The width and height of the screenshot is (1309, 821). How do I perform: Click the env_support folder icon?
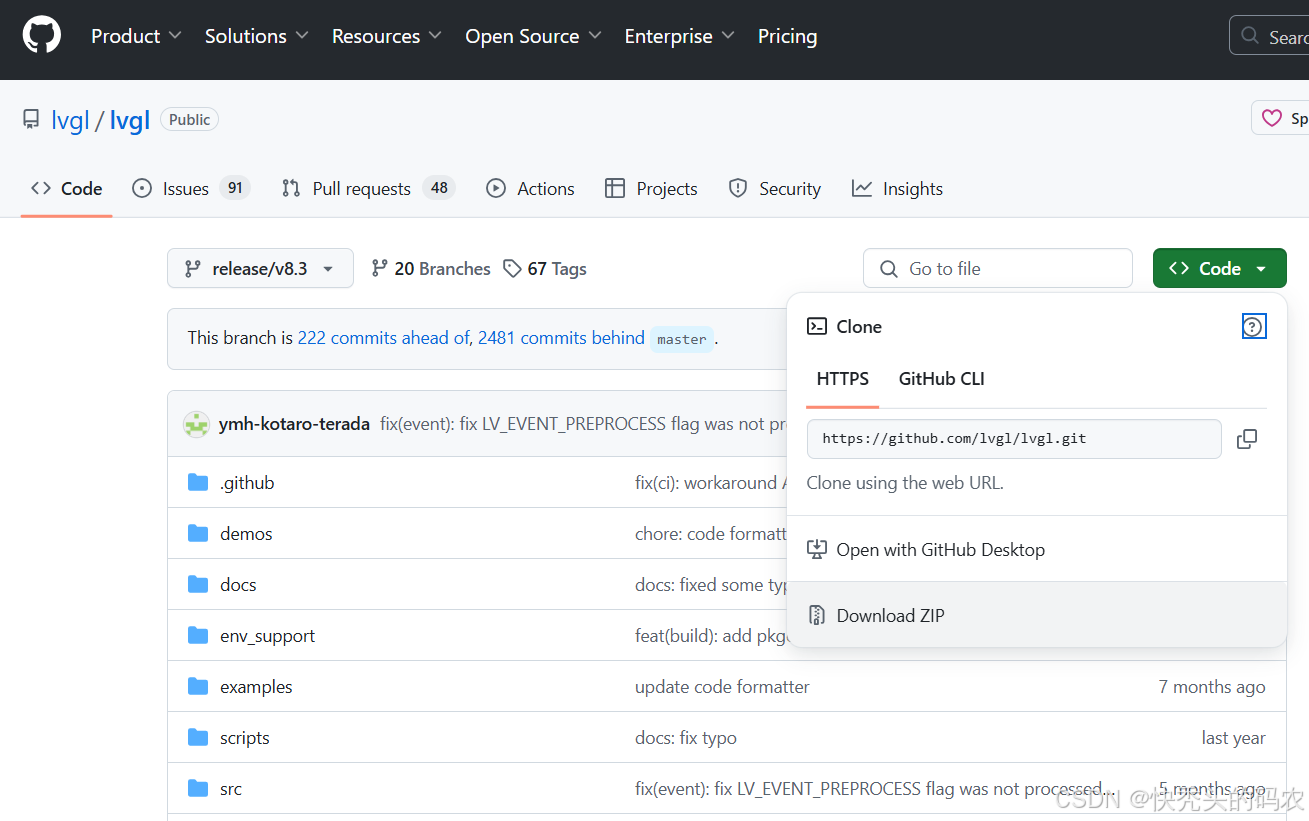pos(198,636)
